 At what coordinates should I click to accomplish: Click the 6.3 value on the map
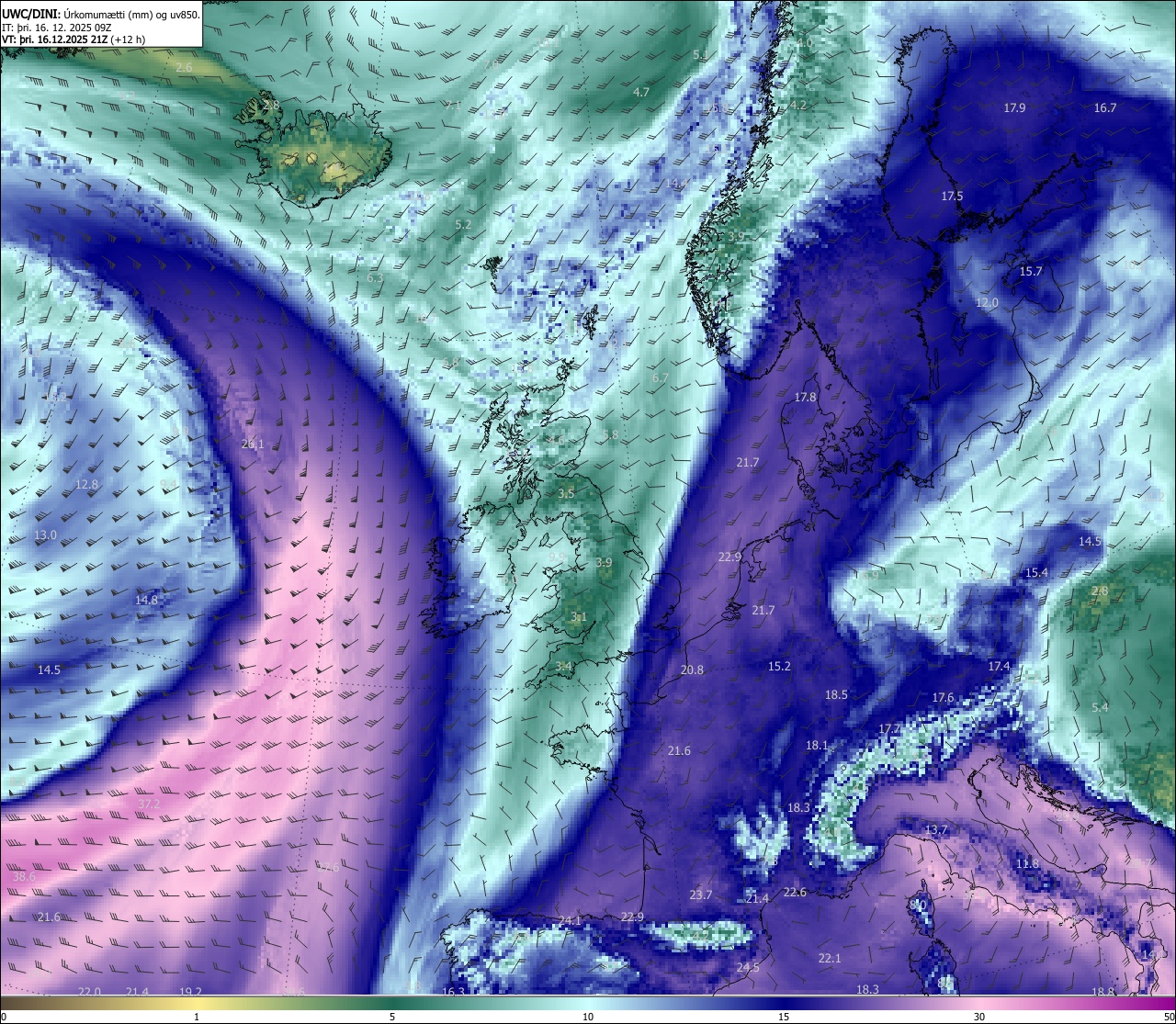coord(375,276)
